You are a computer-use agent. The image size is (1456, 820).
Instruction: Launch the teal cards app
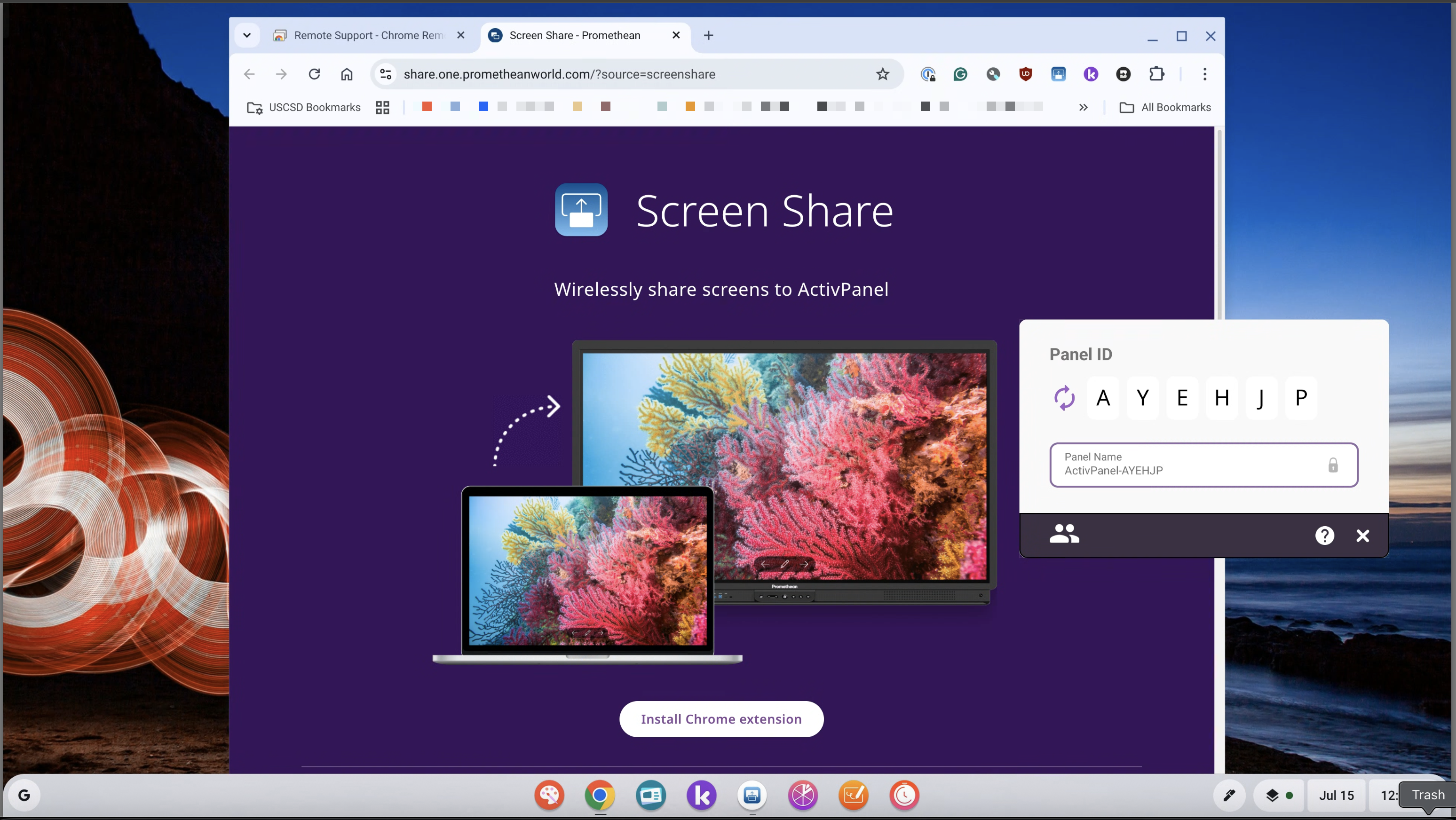[650, 795]
